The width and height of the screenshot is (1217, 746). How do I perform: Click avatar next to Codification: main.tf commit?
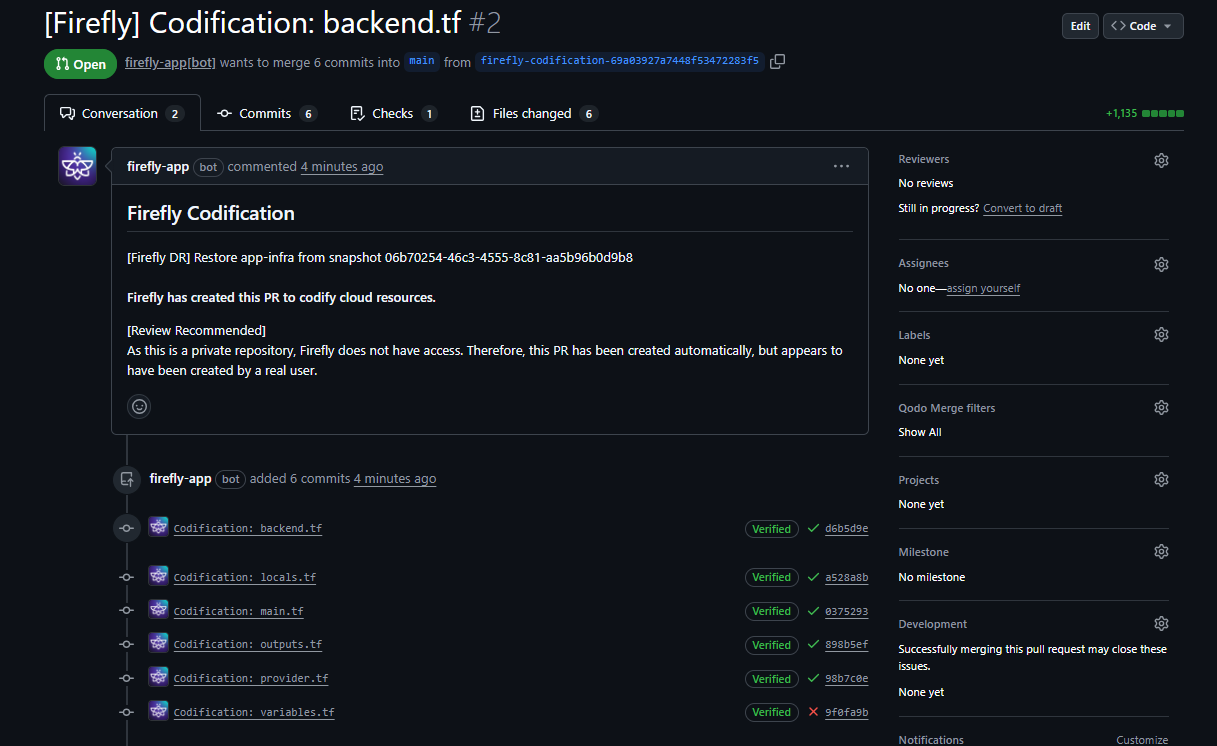coord(158,609)
